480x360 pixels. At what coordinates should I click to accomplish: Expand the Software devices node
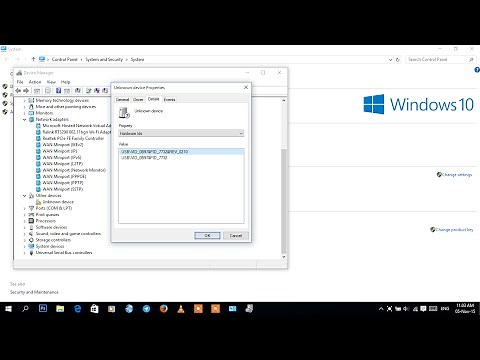[24, 227]
